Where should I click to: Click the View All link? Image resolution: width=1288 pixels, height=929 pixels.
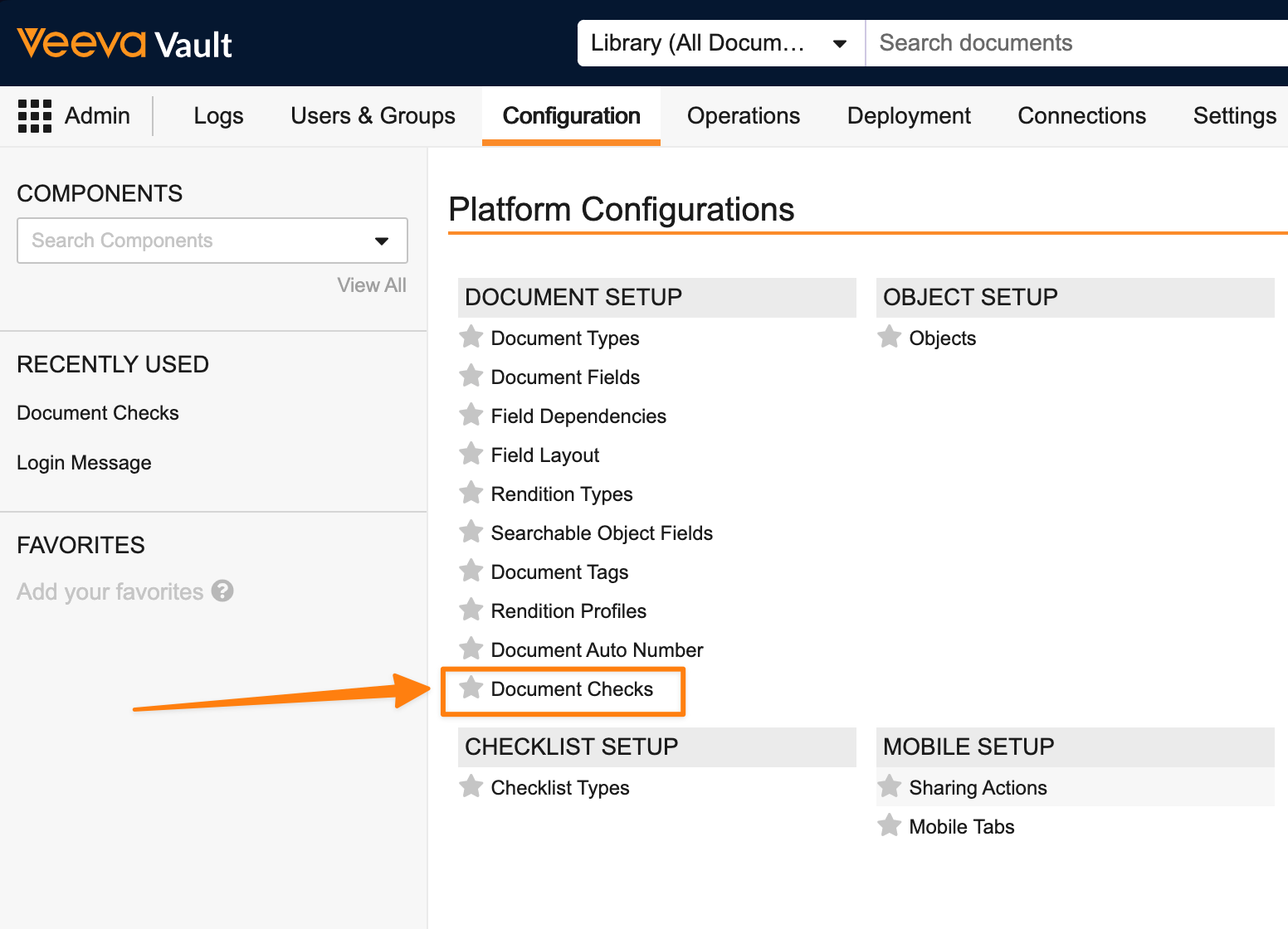(x=372, y=285)
